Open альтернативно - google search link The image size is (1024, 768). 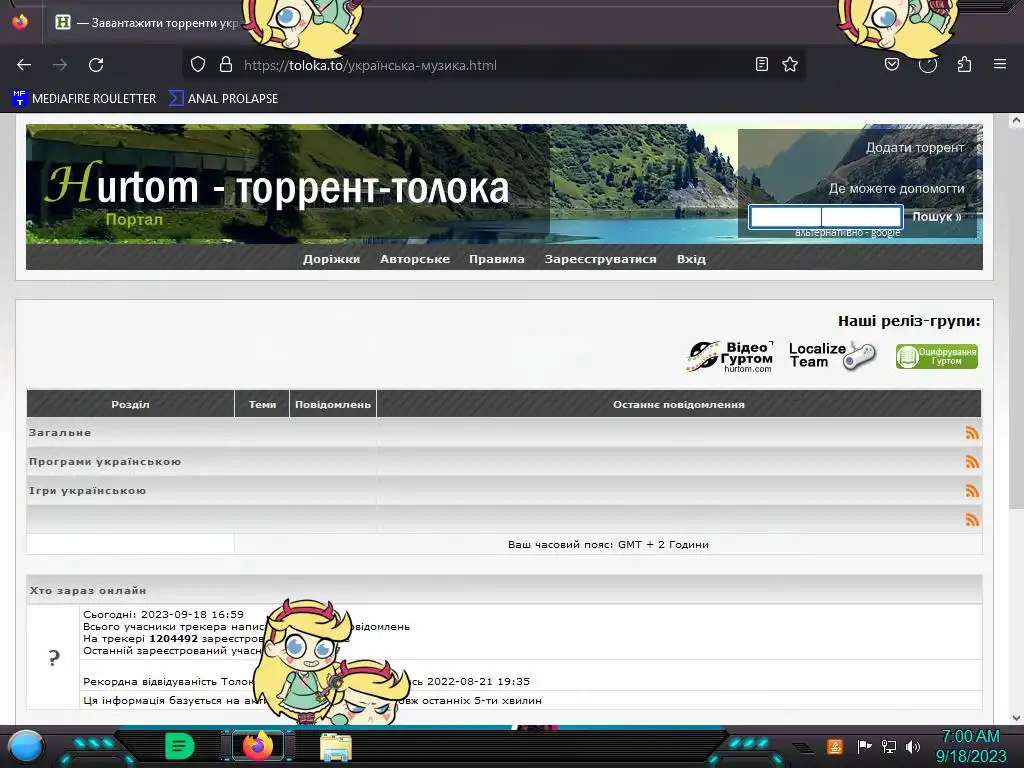tap(848, 232)
